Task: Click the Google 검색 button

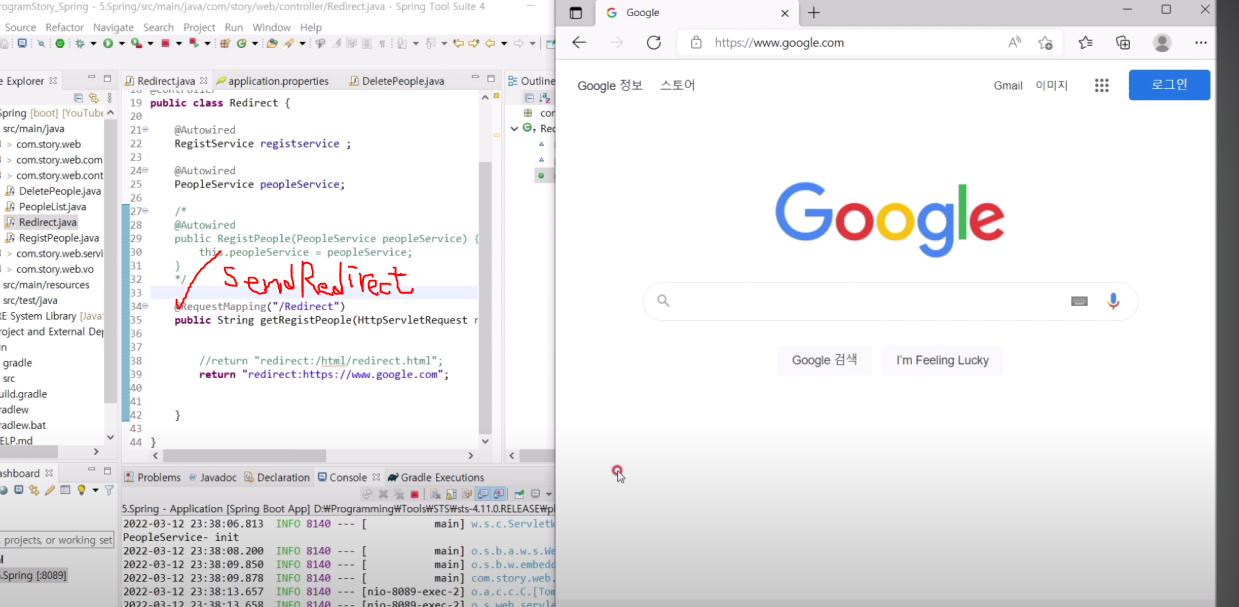Action: (x=825, y=360)
